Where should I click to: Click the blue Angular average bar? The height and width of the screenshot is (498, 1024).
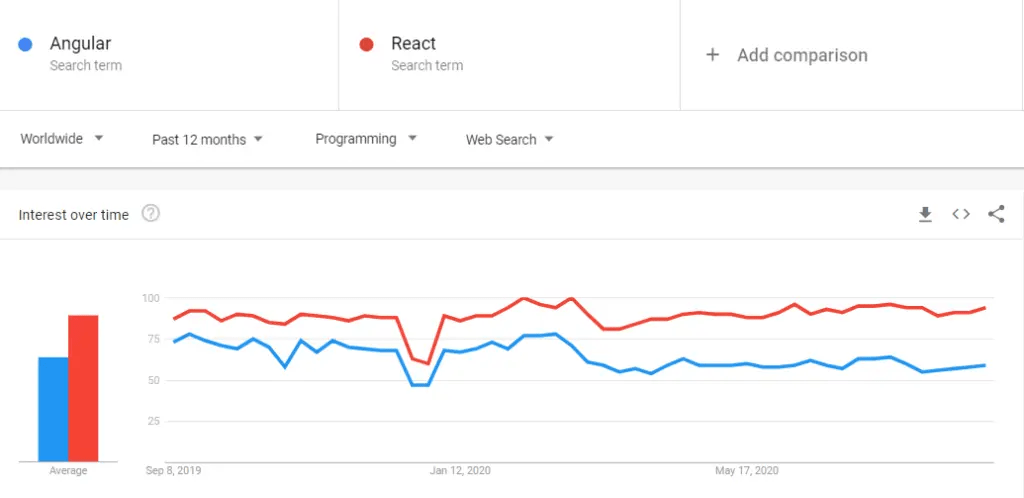53,409
